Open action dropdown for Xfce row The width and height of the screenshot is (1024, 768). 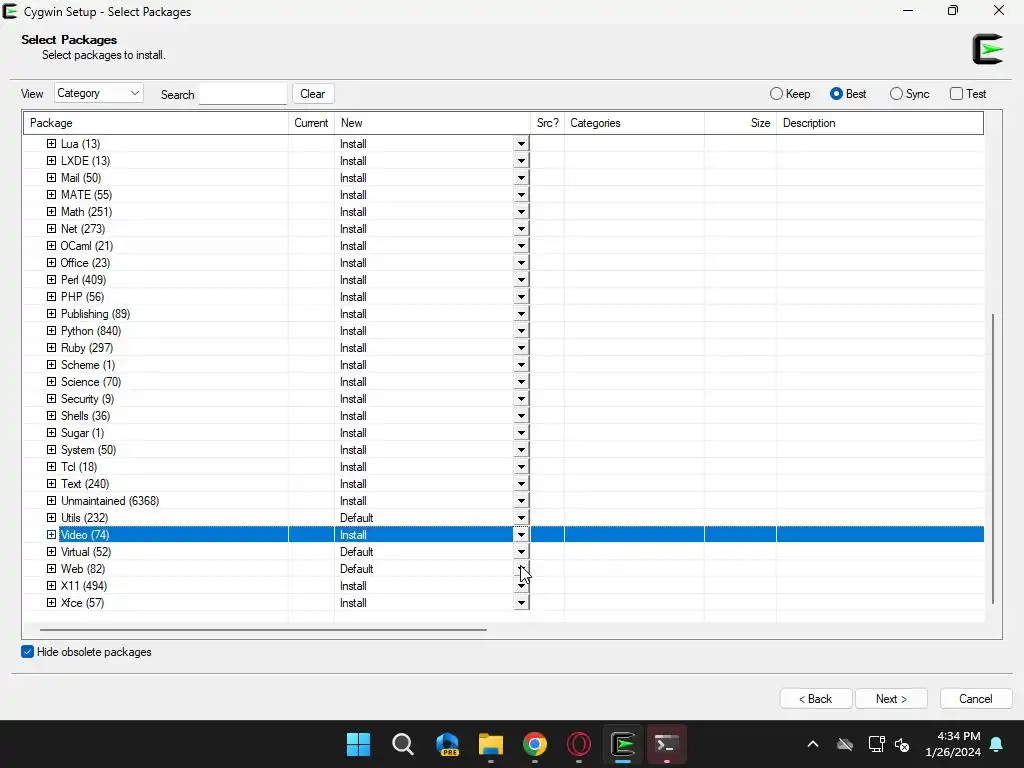click(521, 603)
